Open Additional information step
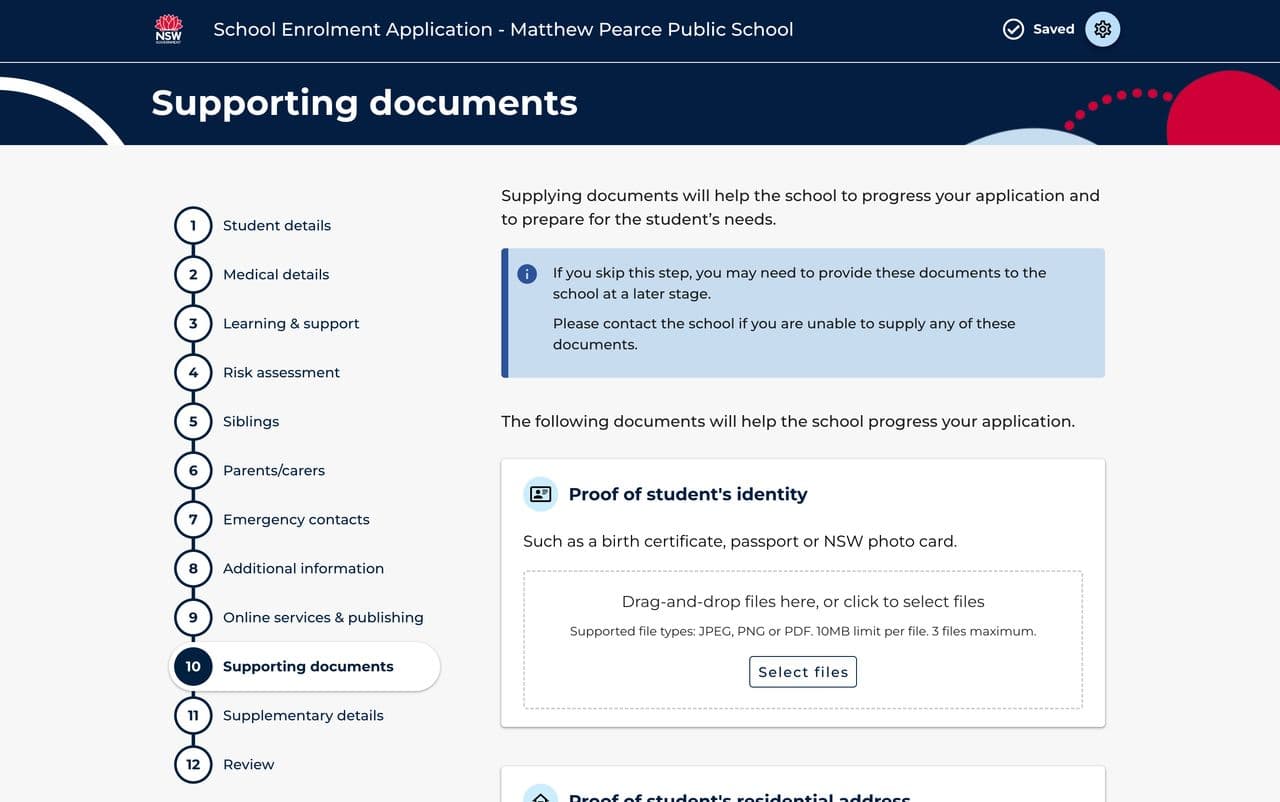1280x802 pixels. (x=303, y=568)
